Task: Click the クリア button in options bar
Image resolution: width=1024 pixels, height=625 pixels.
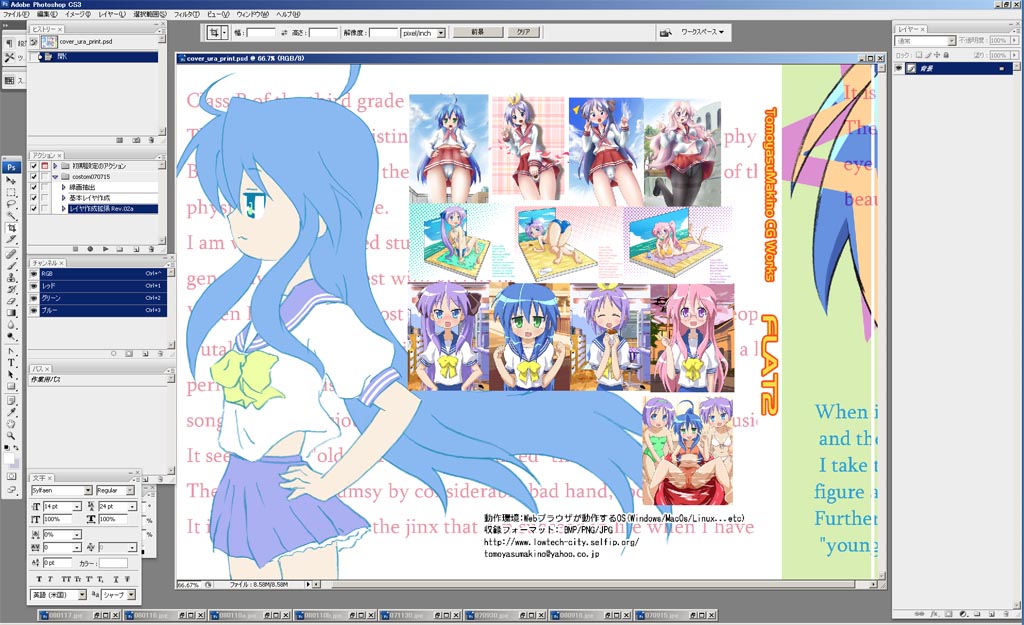Action: click(x=524, y=32)
